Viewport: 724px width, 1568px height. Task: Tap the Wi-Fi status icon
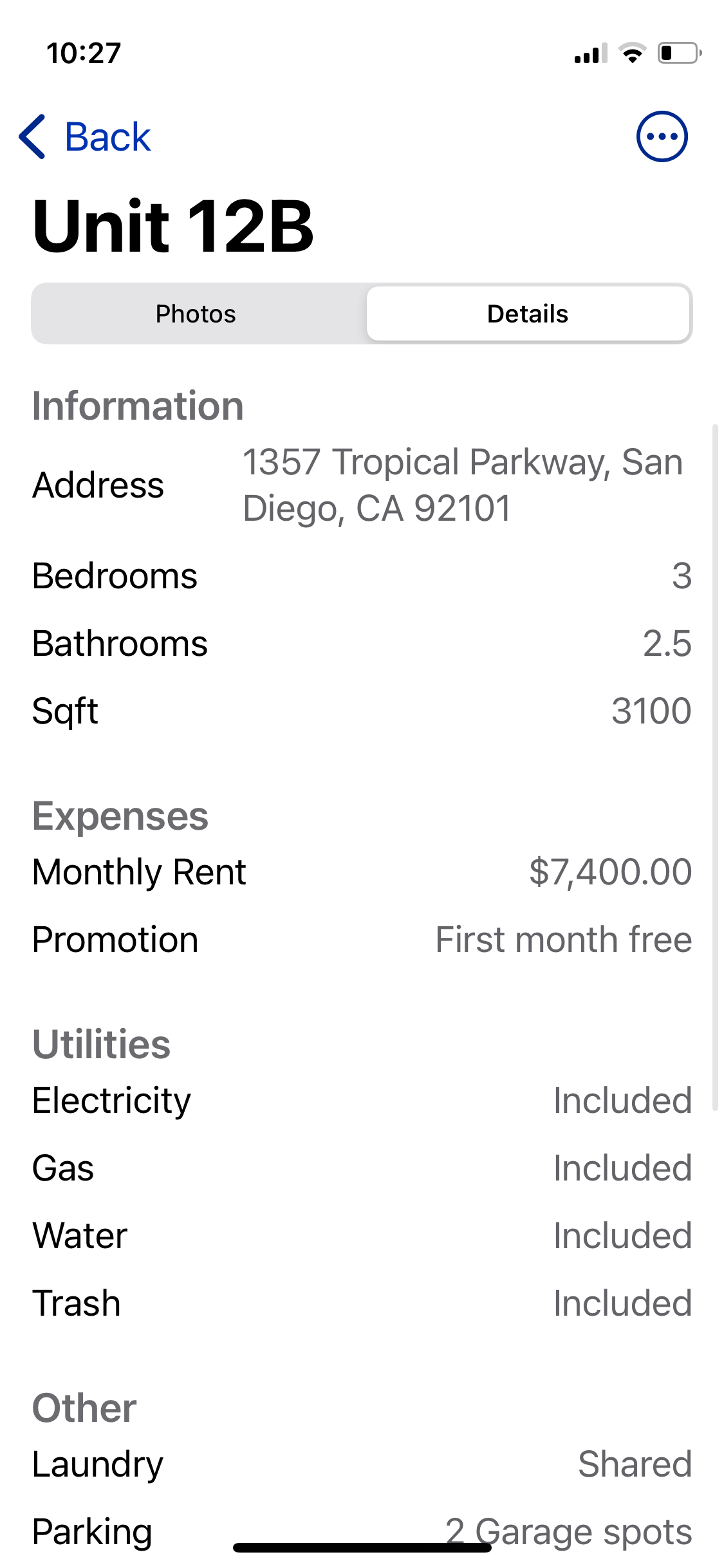[632, 53]
